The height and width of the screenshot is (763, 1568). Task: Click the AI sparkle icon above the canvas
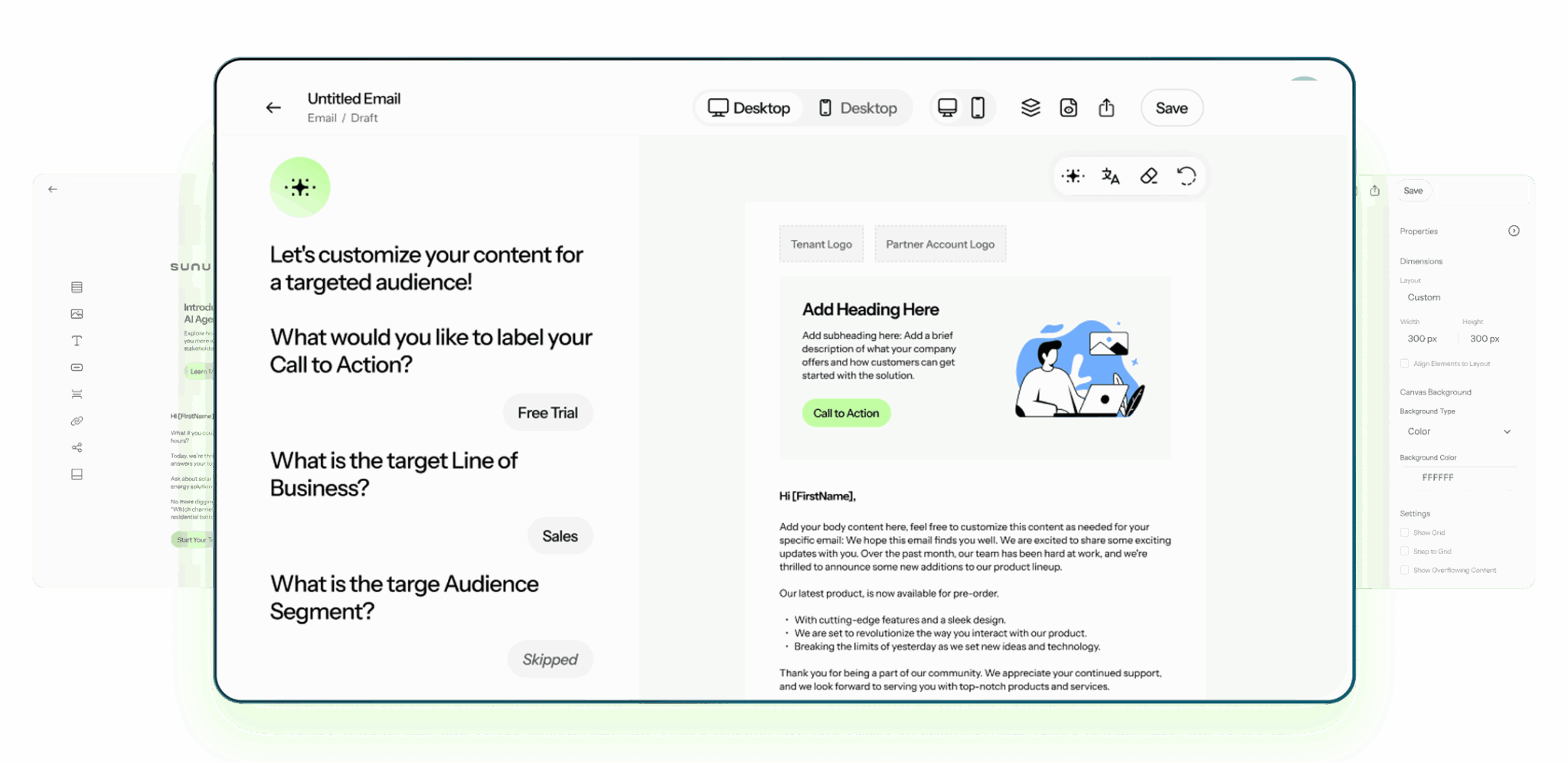pos(1073,175)
